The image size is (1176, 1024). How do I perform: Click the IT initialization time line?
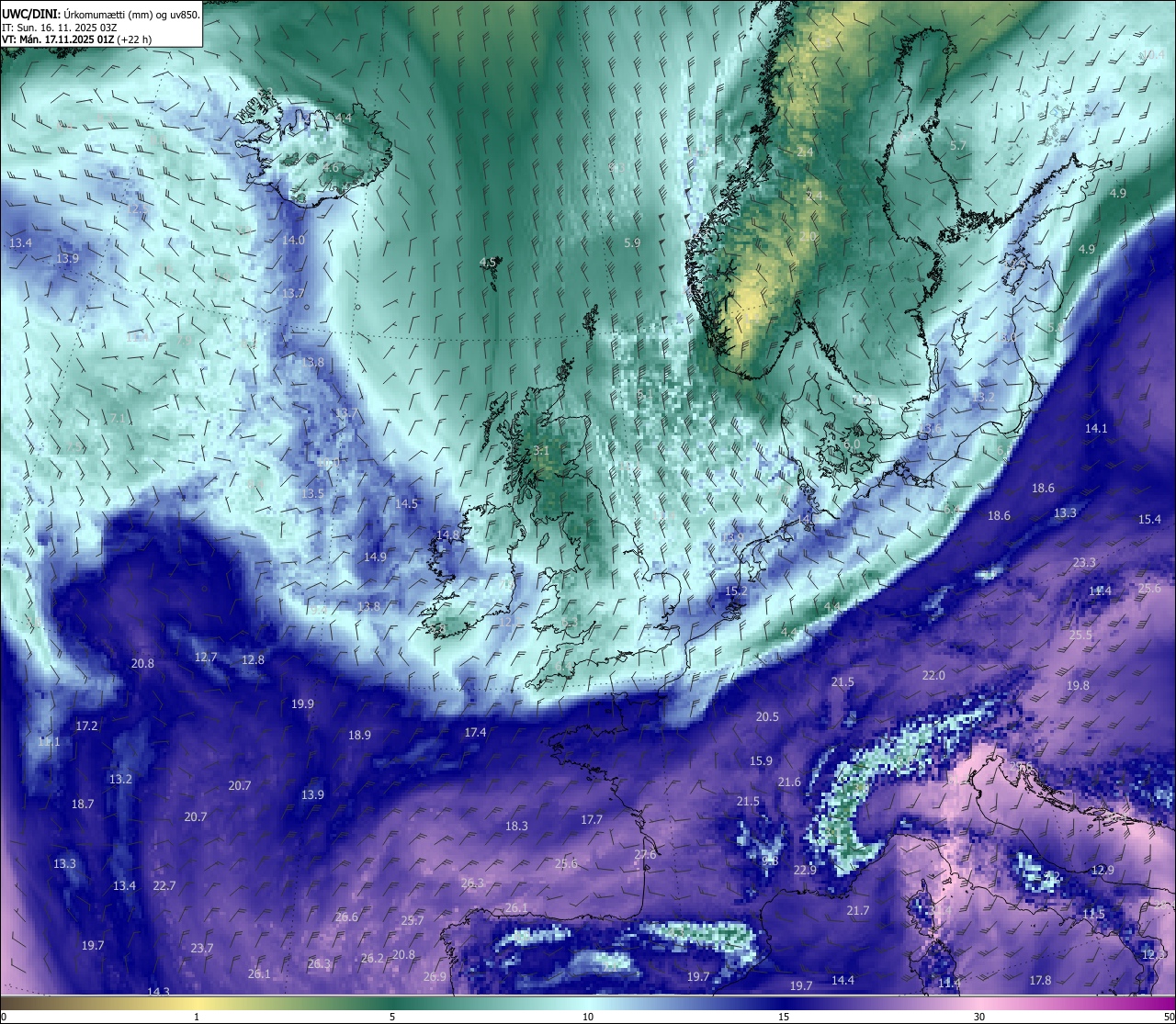tap(60, 27)
